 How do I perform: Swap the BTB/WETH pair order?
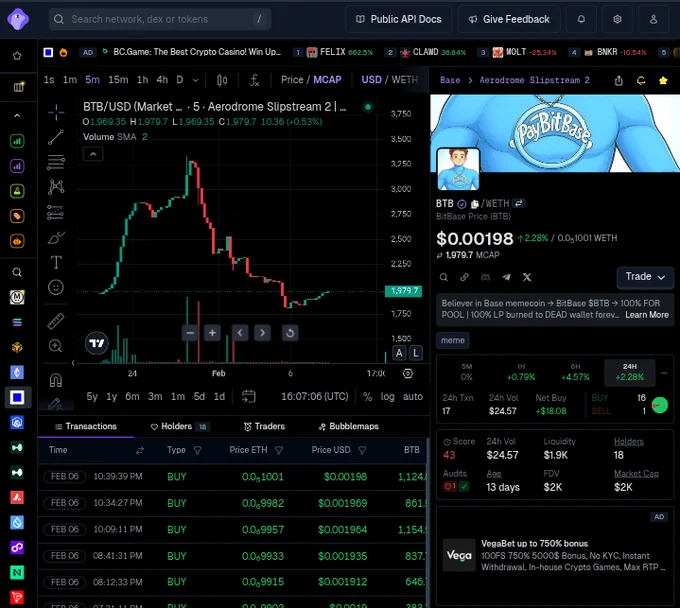pos(519,203)
